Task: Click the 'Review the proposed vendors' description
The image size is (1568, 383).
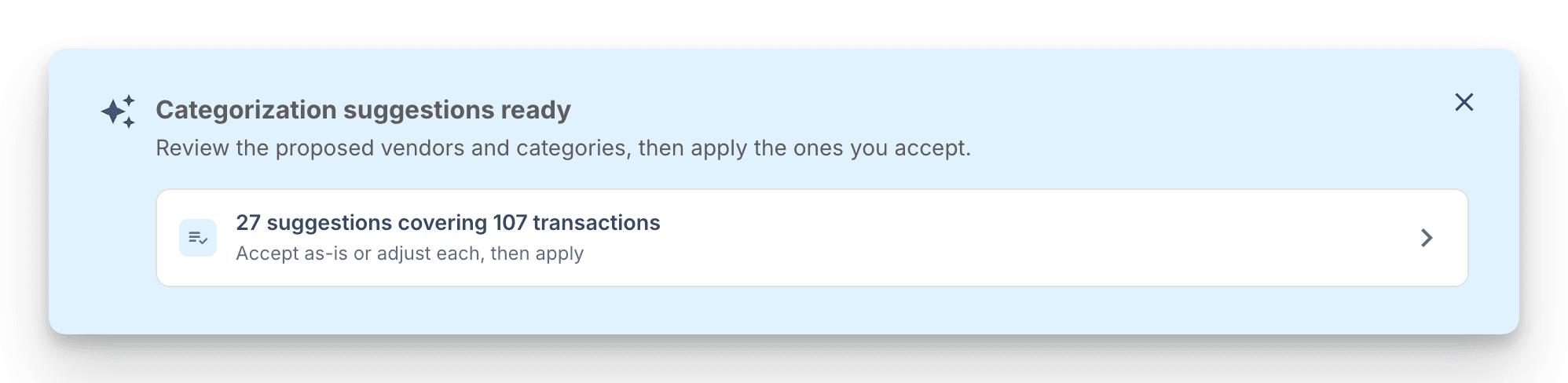Action: (x=562, y=148)
